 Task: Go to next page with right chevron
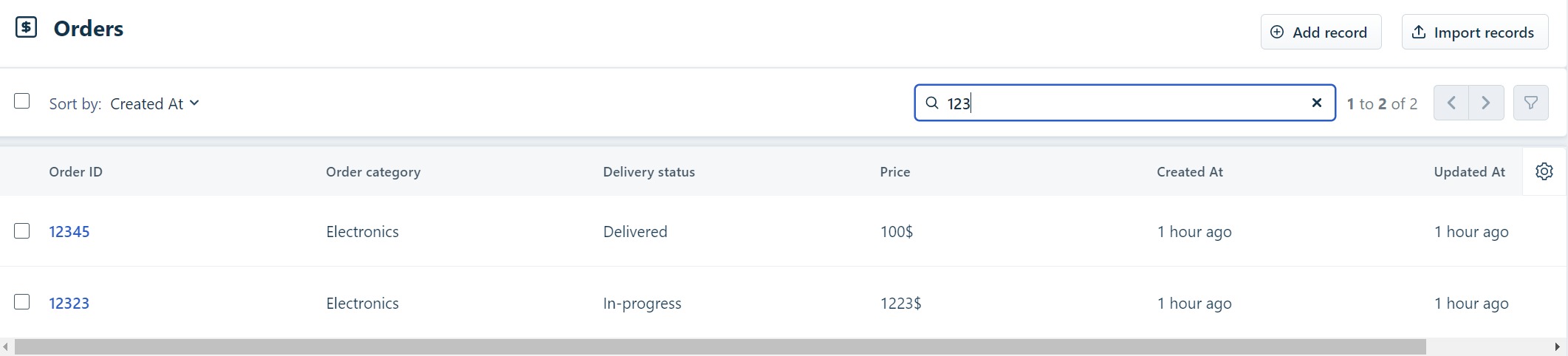tap(1486, 103)
